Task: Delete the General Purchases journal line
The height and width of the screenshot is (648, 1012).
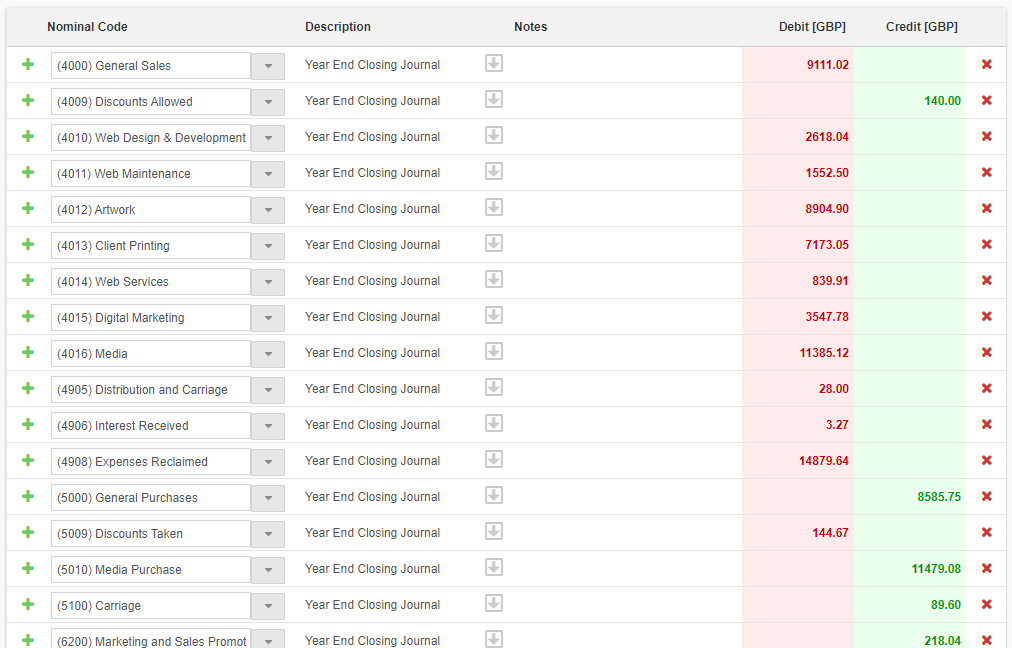Action: (x=986, y=497)
